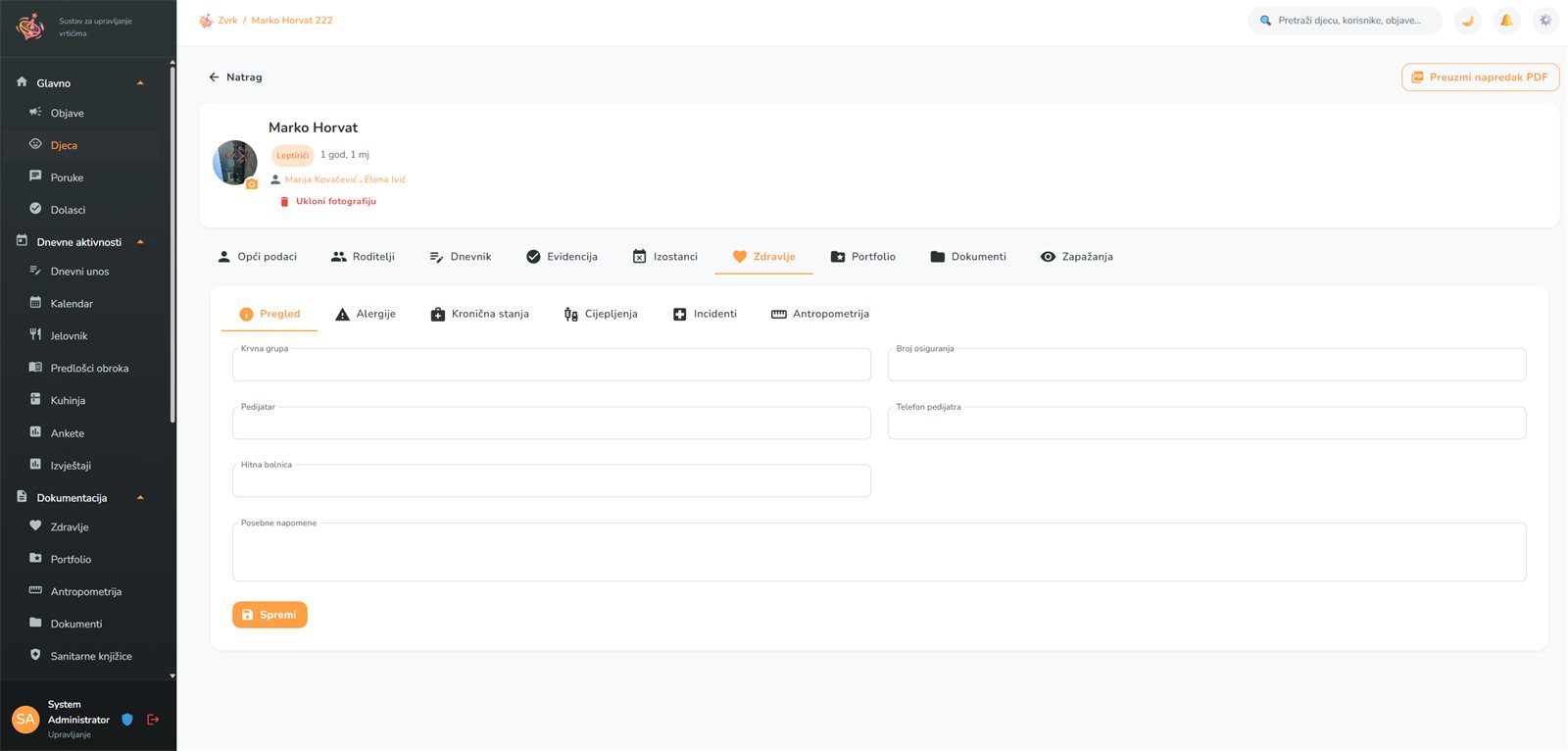Image resolution: width=1568 pixels, height=751 pixels.
Task: Open settings gear icon in header
Action: click(1545, 21)
